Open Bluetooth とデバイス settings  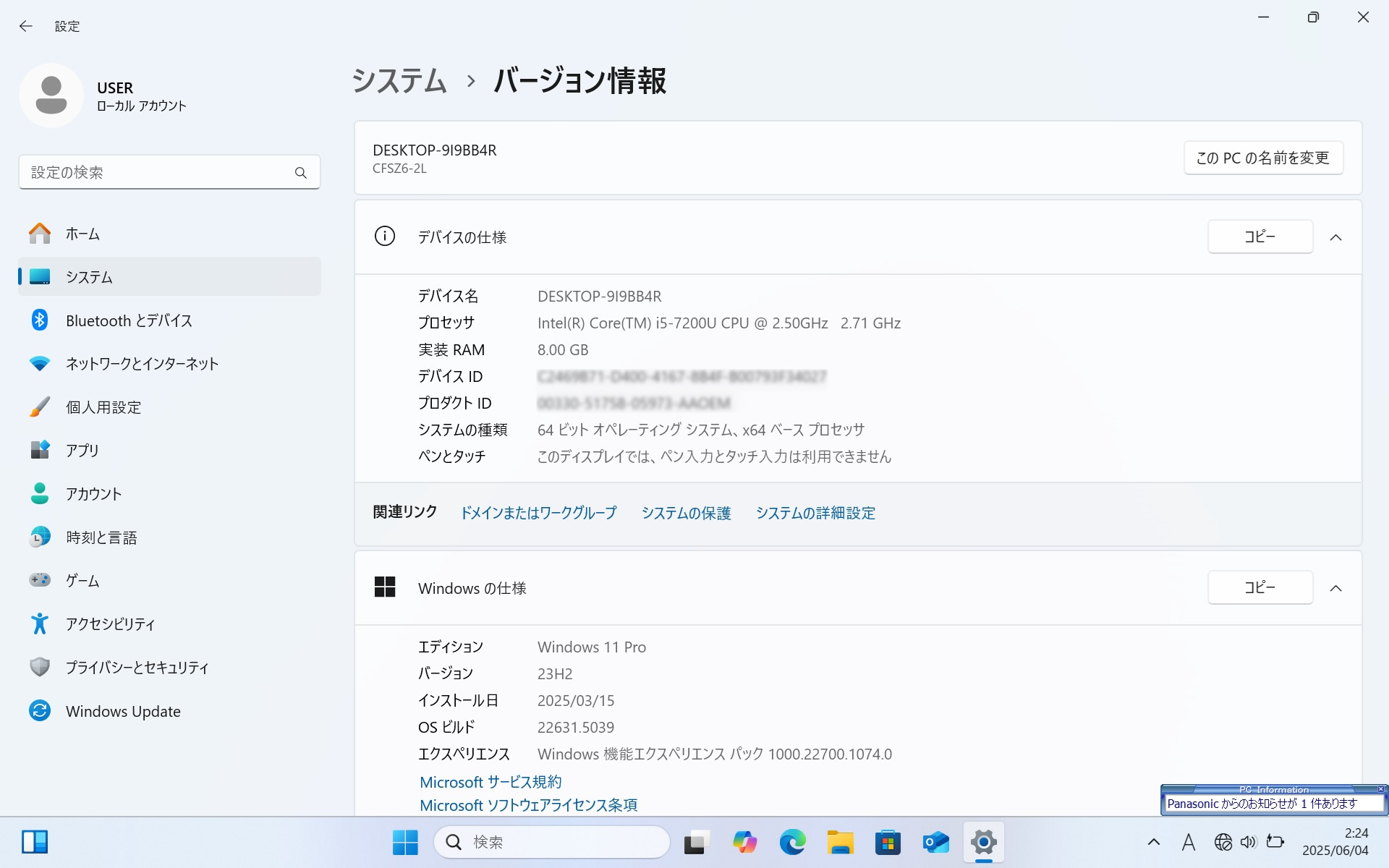pos(169,320)
